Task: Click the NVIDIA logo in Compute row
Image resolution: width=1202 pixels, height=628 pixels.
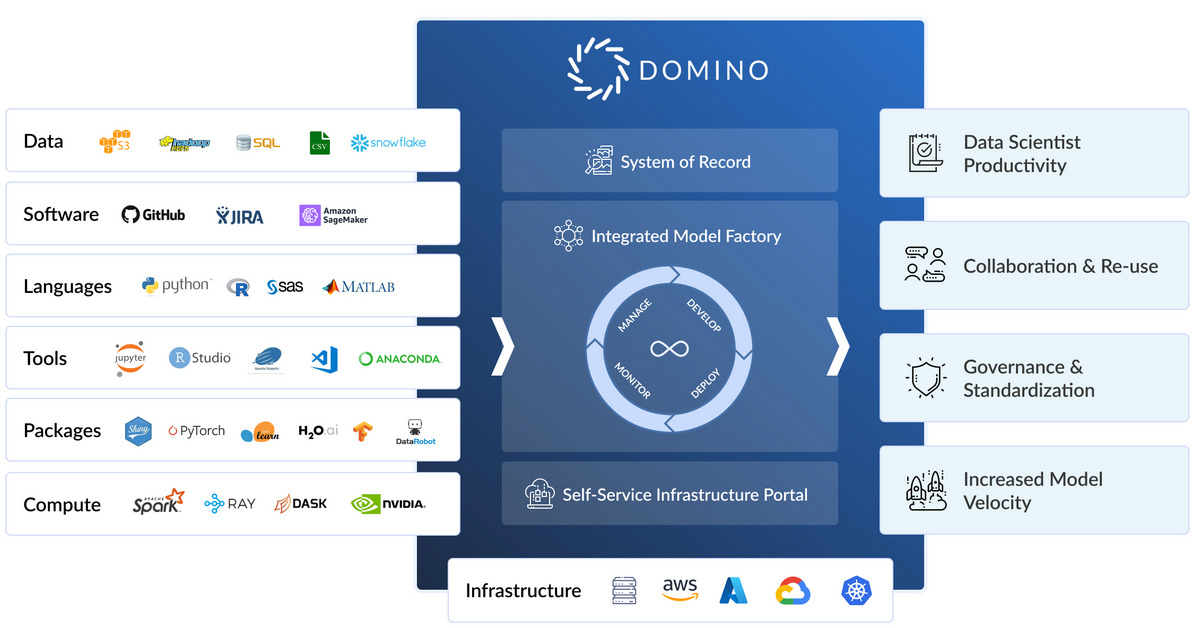Action: coord(388,504)
